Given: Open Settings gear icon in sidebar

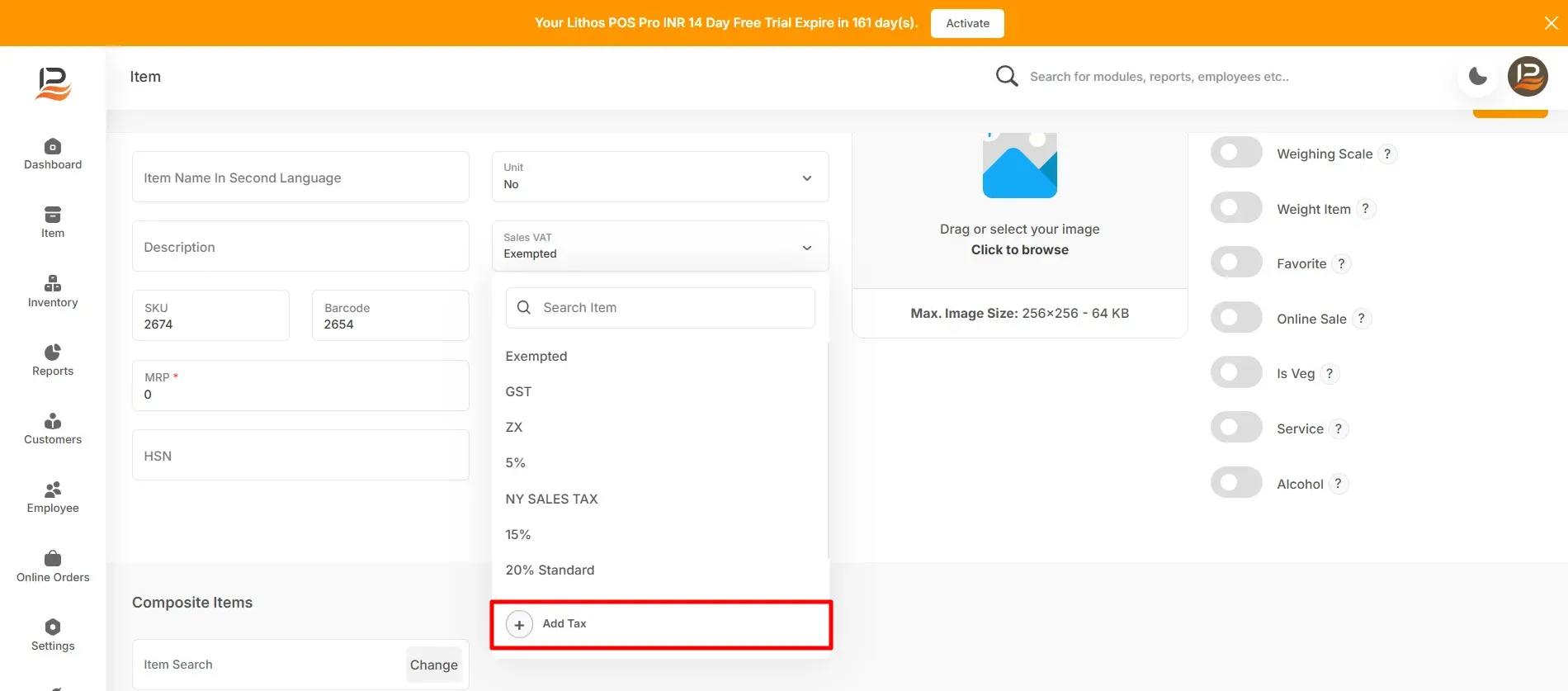Looking at the screenshot, I should coord(53,627).
